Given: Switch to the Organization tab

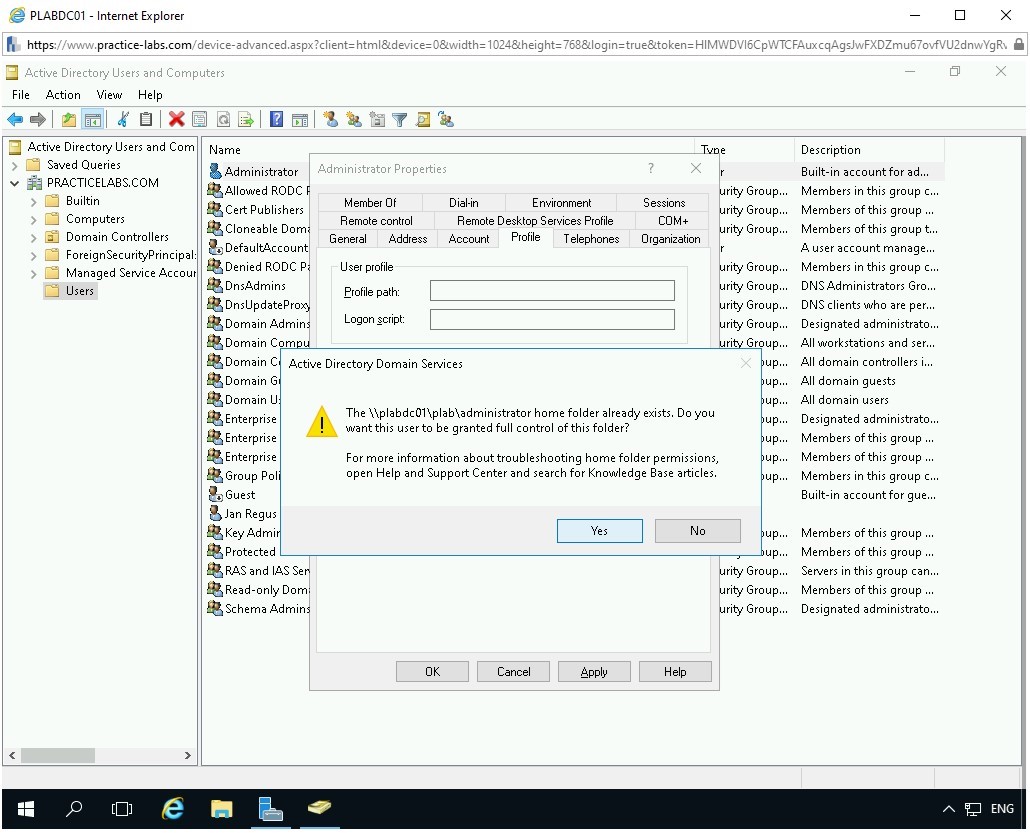Looking at the screenshot, I should pos(670,238).
